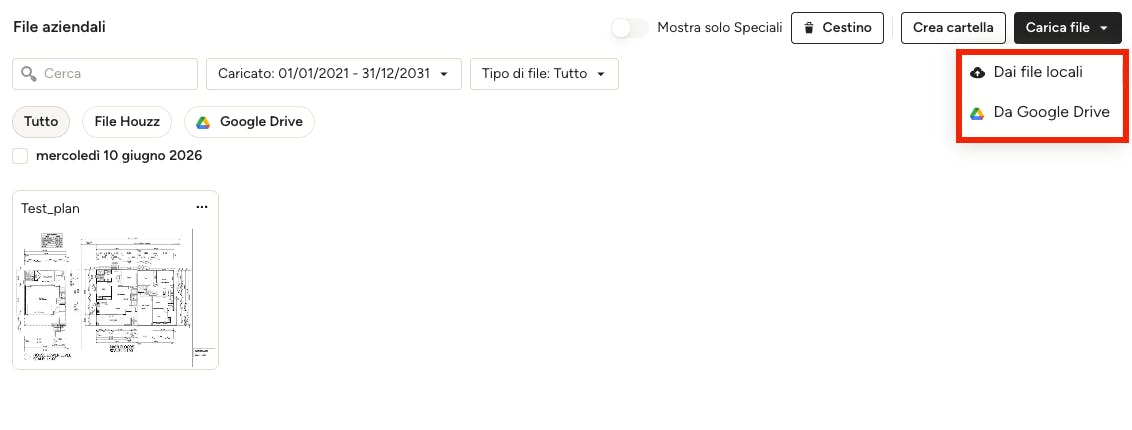Expand the Tipo di file dropdown
Screen dimensions: 1132x430
point(544,74)
